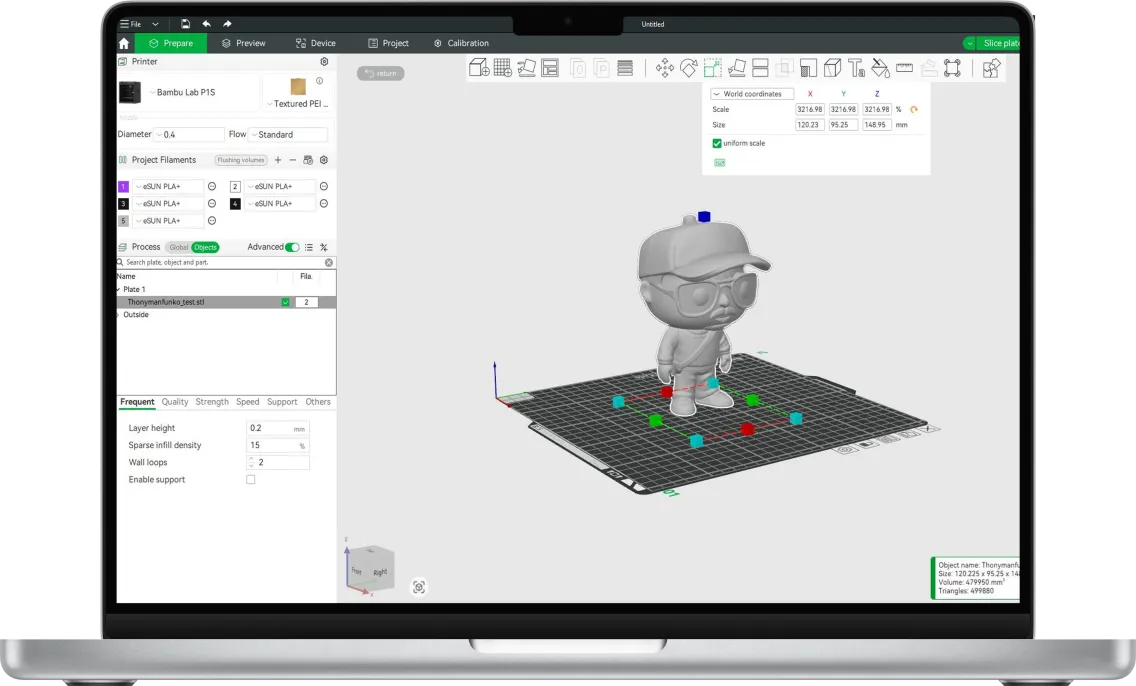Select the Text shape tool icon

pyautogui.click(x=857, y=68)
